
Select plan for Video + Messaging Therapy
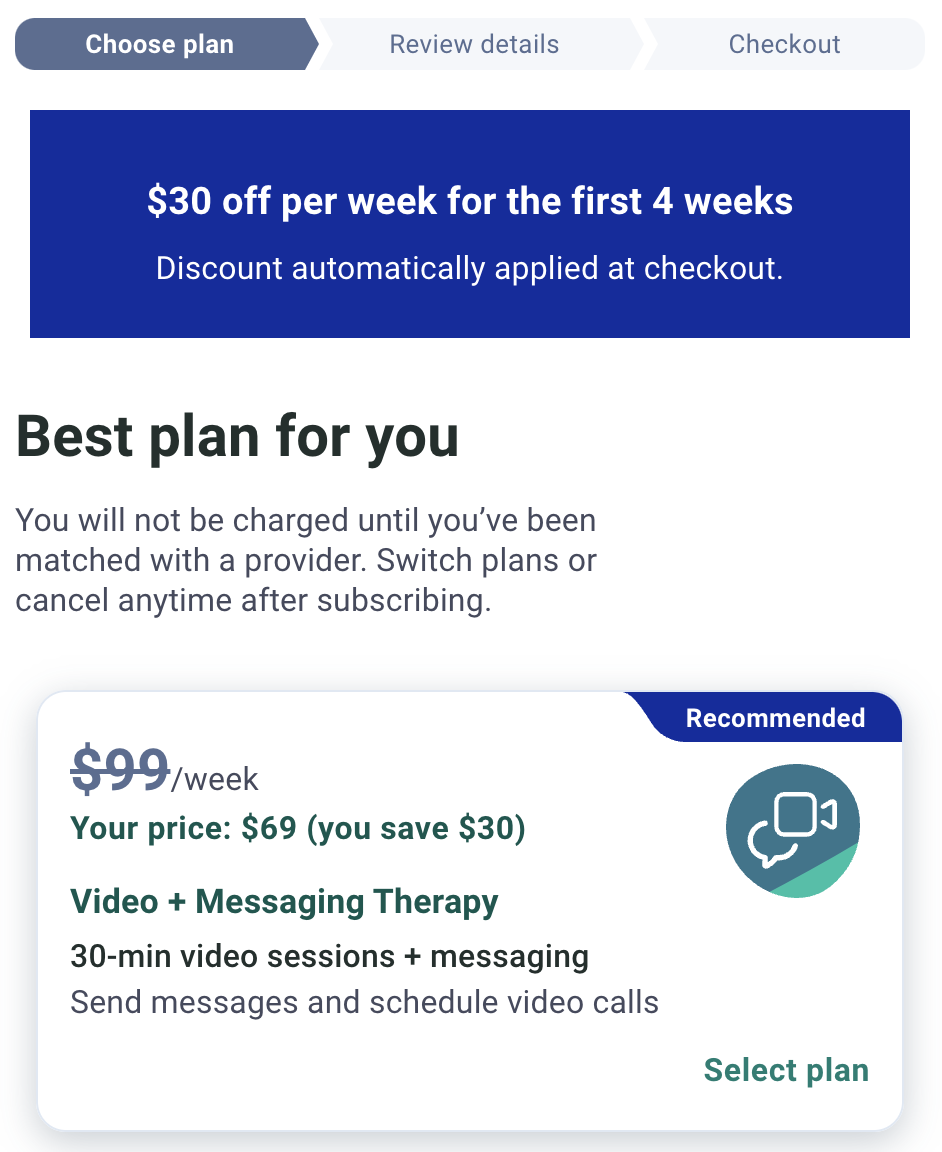coord(785,1070)
